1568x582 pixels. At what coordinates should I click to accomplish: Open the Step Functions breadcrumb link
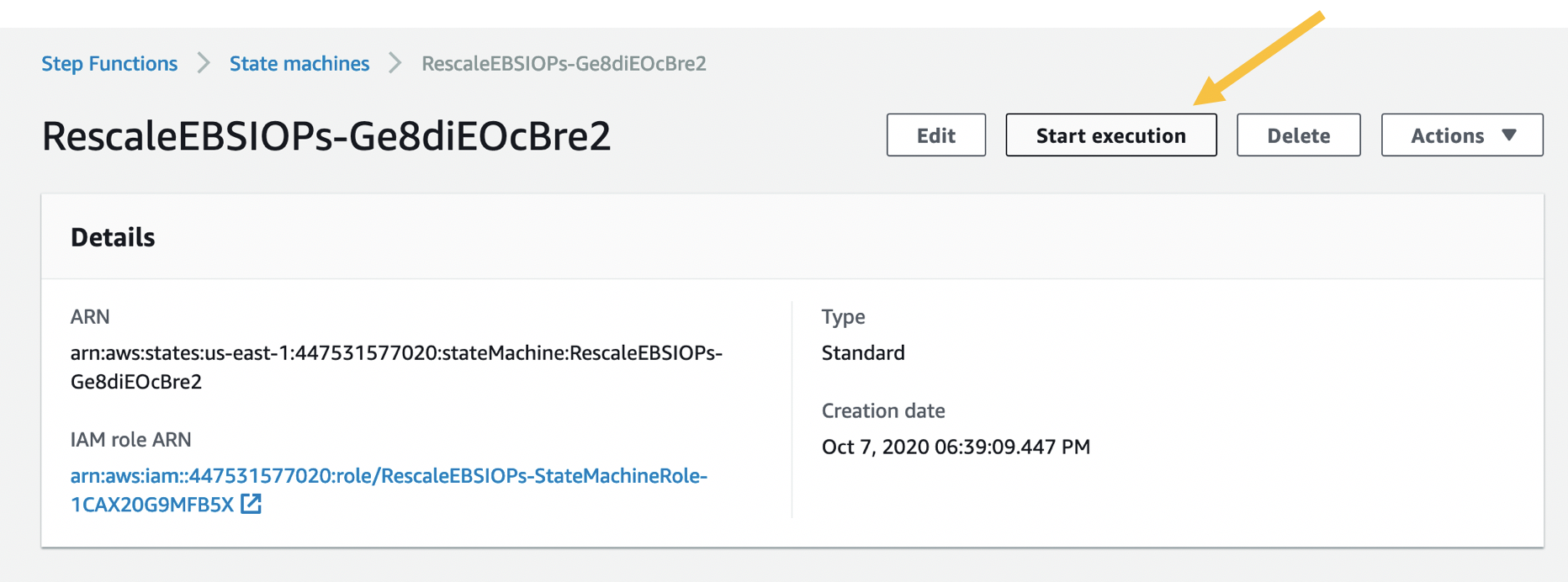pyautogui.click(x=109, y=63)
